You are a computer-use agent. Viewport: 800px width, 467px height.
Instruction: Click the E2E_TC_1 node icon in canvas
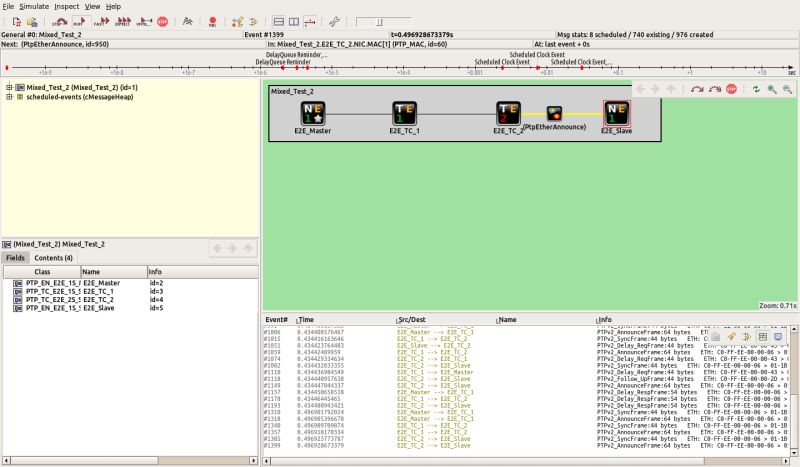405,113
